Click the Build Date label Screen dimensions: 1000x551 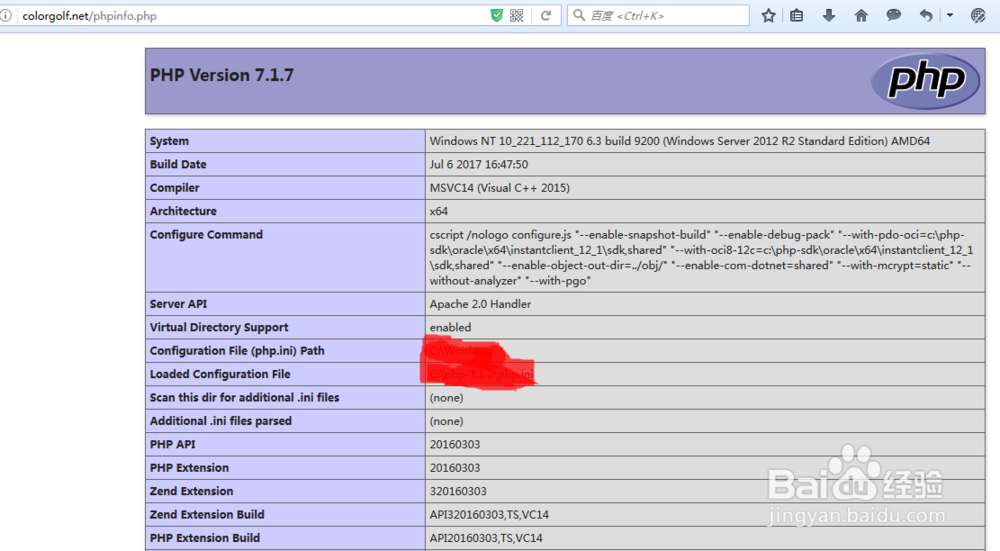click(178, 165)
